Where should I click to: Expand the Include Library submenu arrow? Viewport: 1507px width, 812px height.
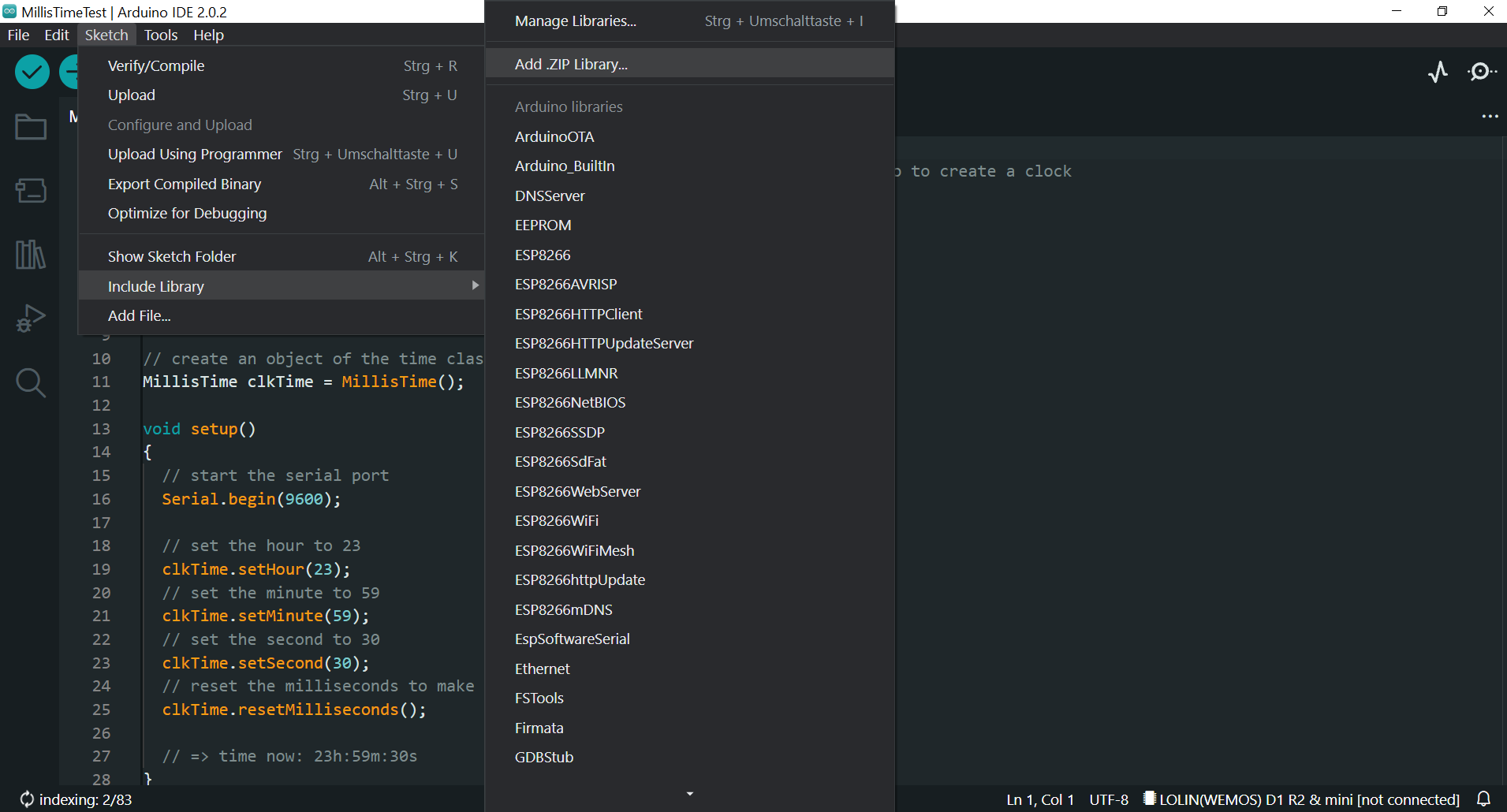point(475,285)
